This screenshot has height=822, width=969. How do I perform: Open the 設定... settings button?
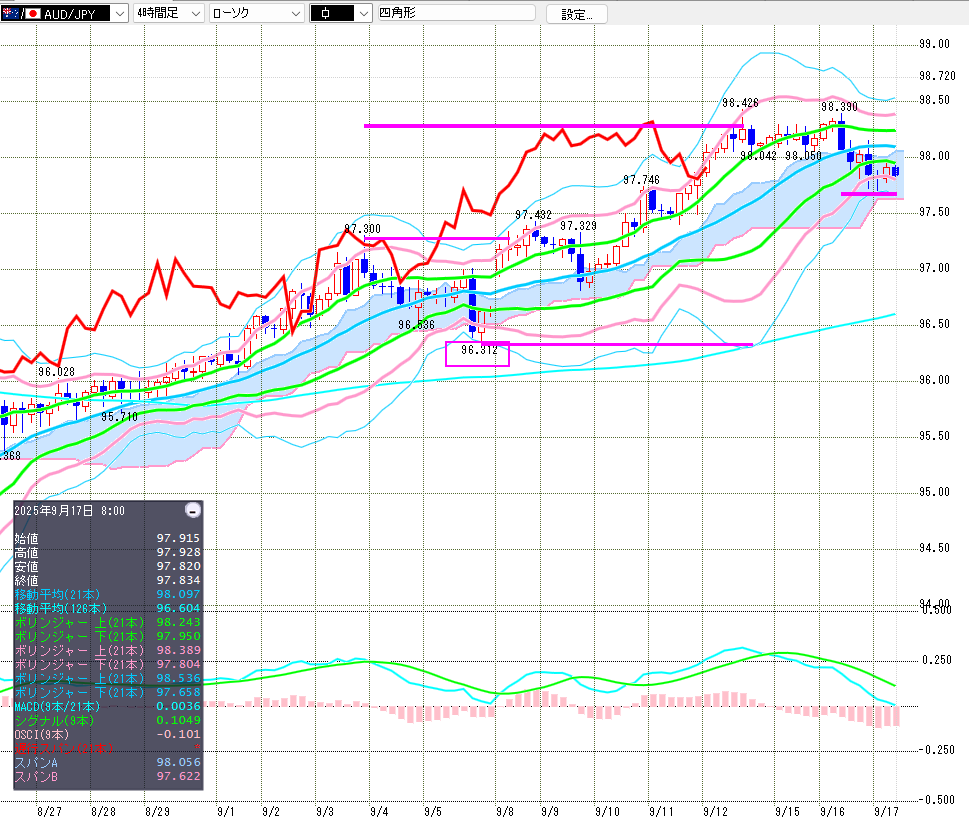tap(576, 14)
